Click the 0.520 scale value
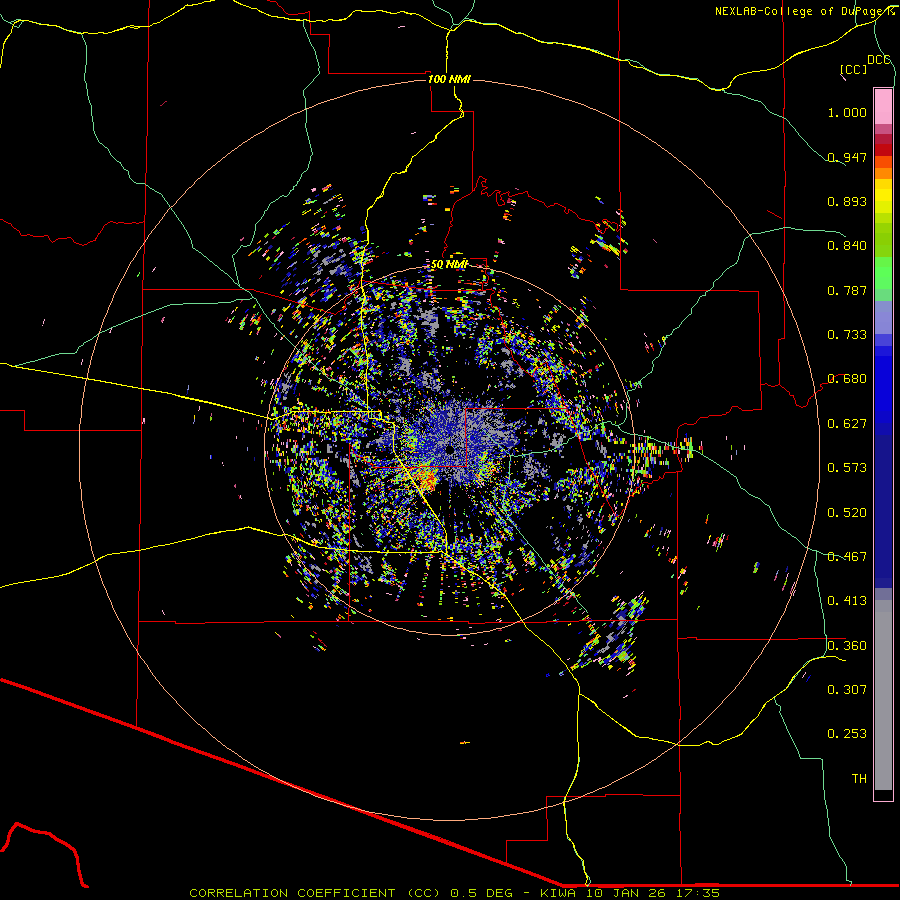The height and width of the screenshot is (900, 900). pos(847,513)
